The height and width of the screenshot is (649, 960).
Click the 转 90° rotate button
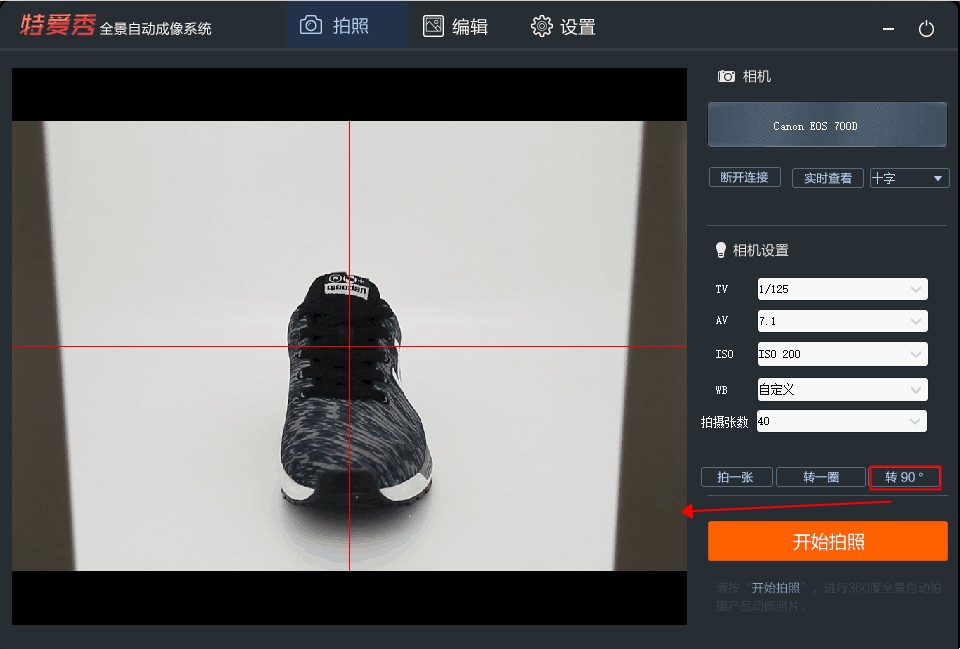click(x=904, y=477)
